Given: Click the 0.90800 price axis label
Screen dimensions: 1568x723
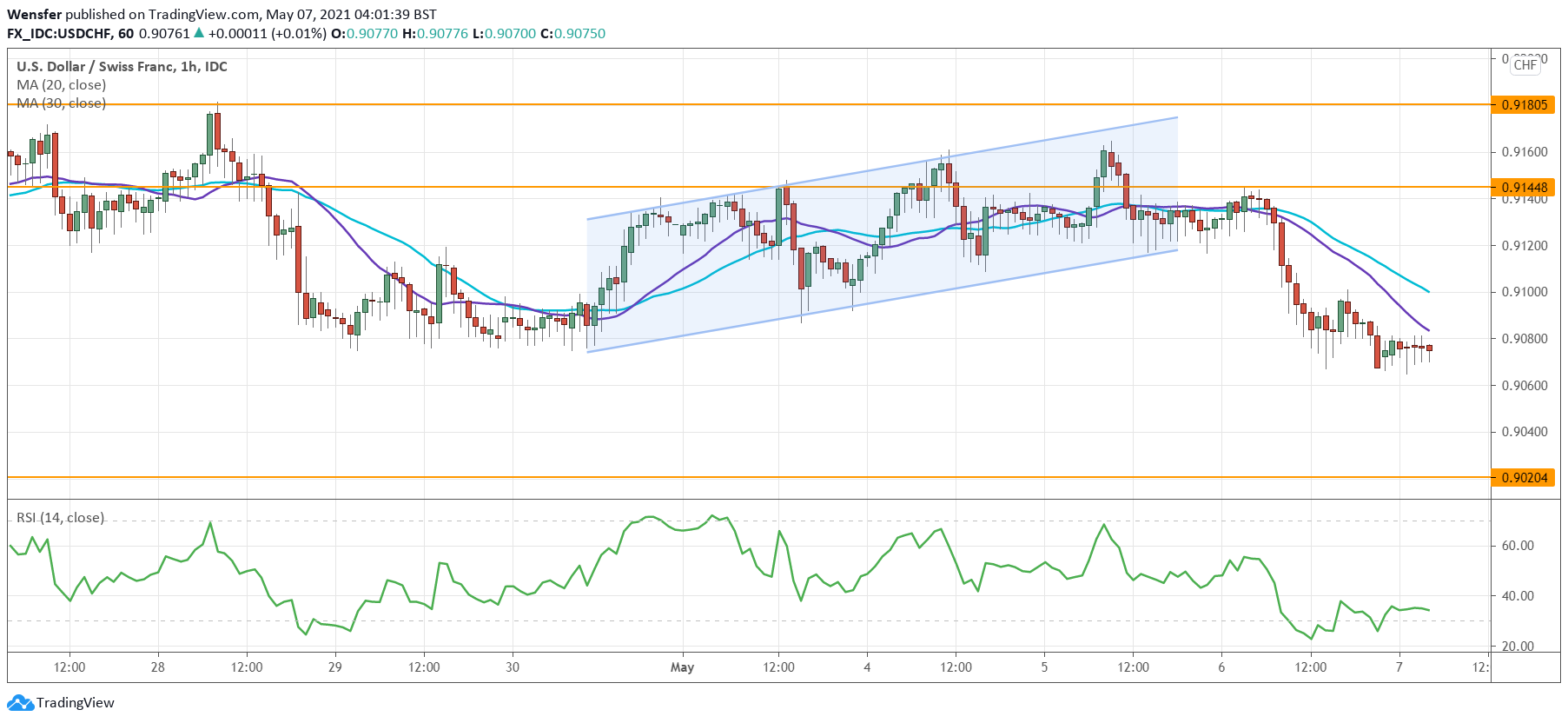Looking at the screenshot, I should pyautogui.click(x=1525, y=339).
